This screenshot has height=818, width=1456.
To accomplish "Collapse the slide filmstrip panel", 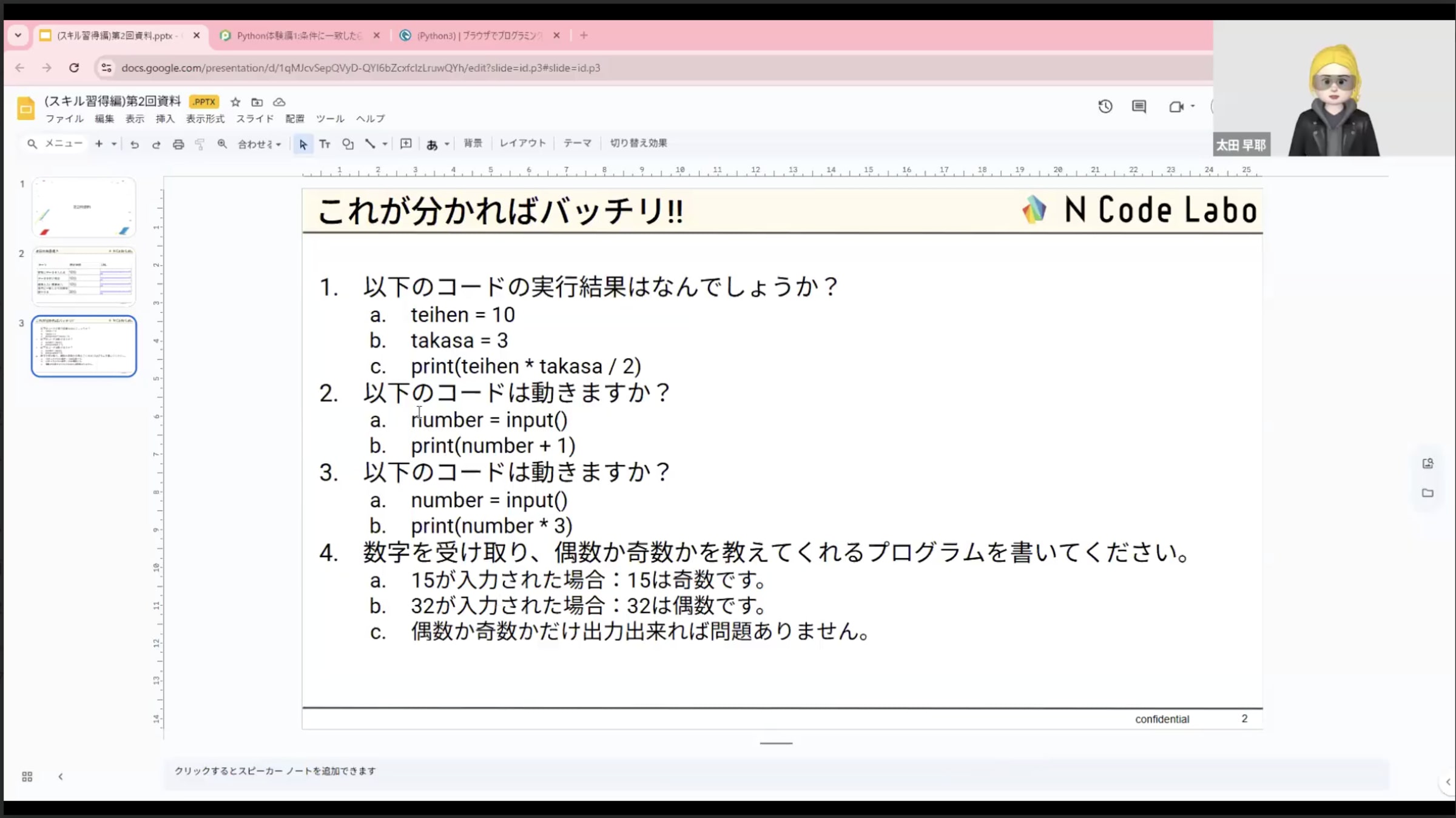I will (x=60, y=777).
